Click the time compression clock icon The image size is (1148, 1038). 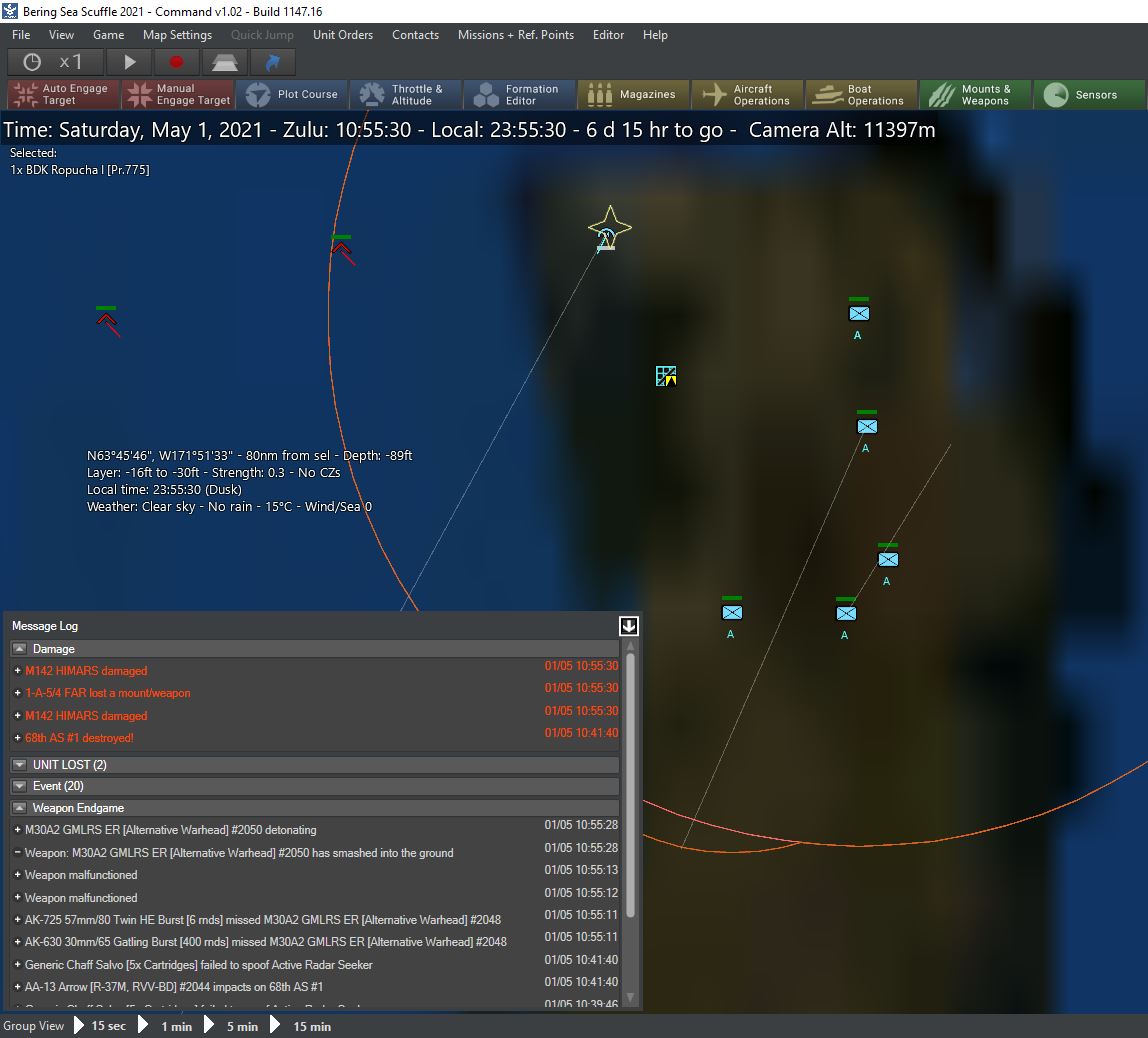pos(31,62)
